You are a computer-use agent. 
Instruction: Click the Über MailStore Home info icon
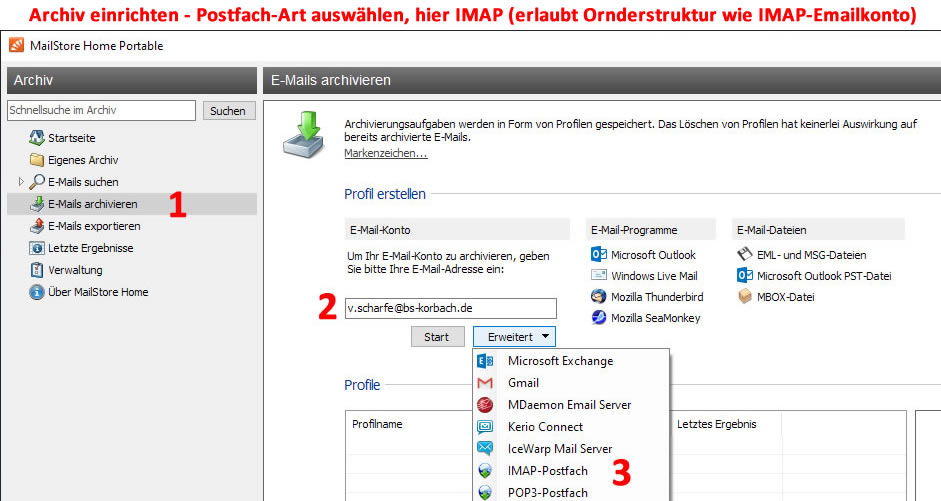pos(37,292)
